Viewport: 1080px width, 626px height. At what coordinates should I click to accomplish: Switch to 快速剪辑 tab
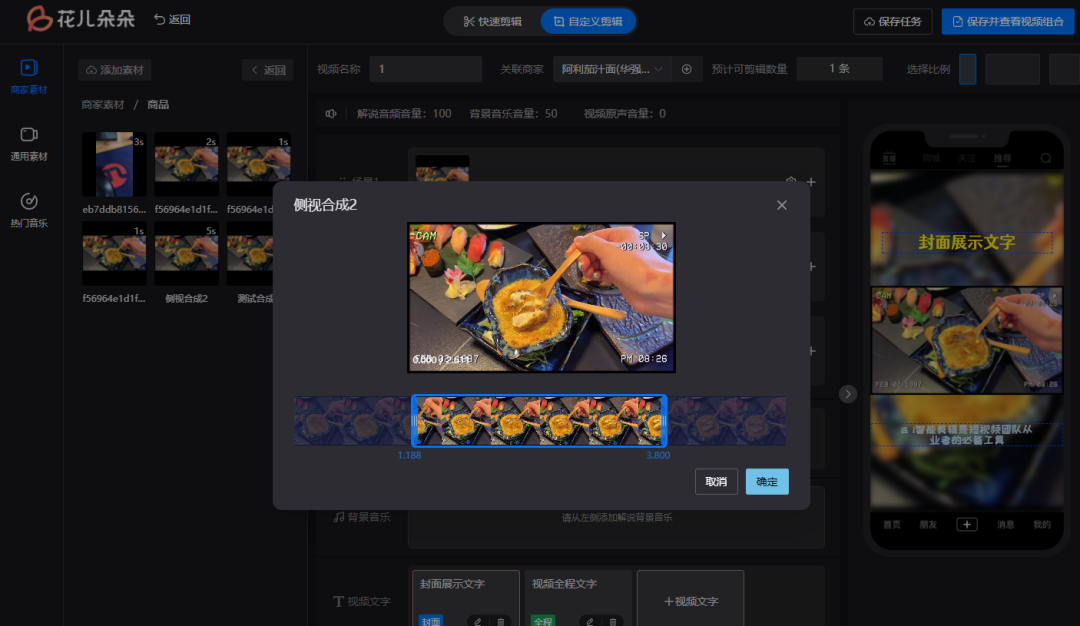click(492, 21)
